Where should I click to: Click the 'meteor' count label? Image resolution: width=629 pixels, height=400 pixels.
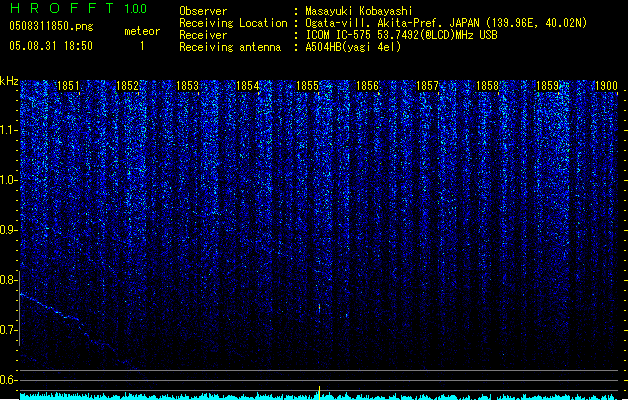point(142,31)
